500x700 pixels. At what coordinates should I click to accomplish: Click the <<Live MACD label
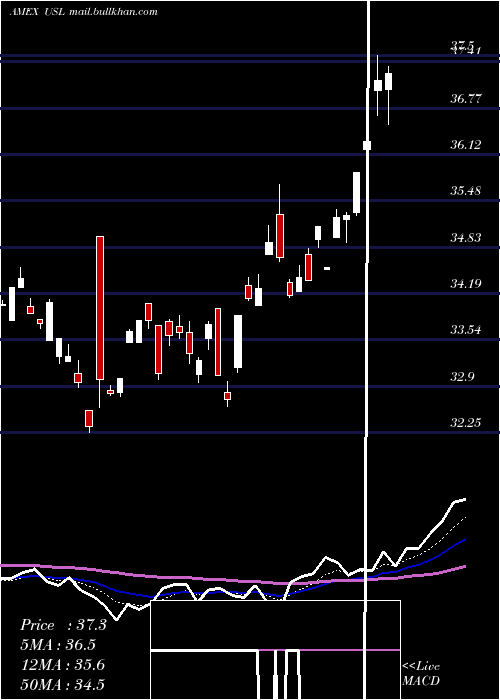click(421, 674)
